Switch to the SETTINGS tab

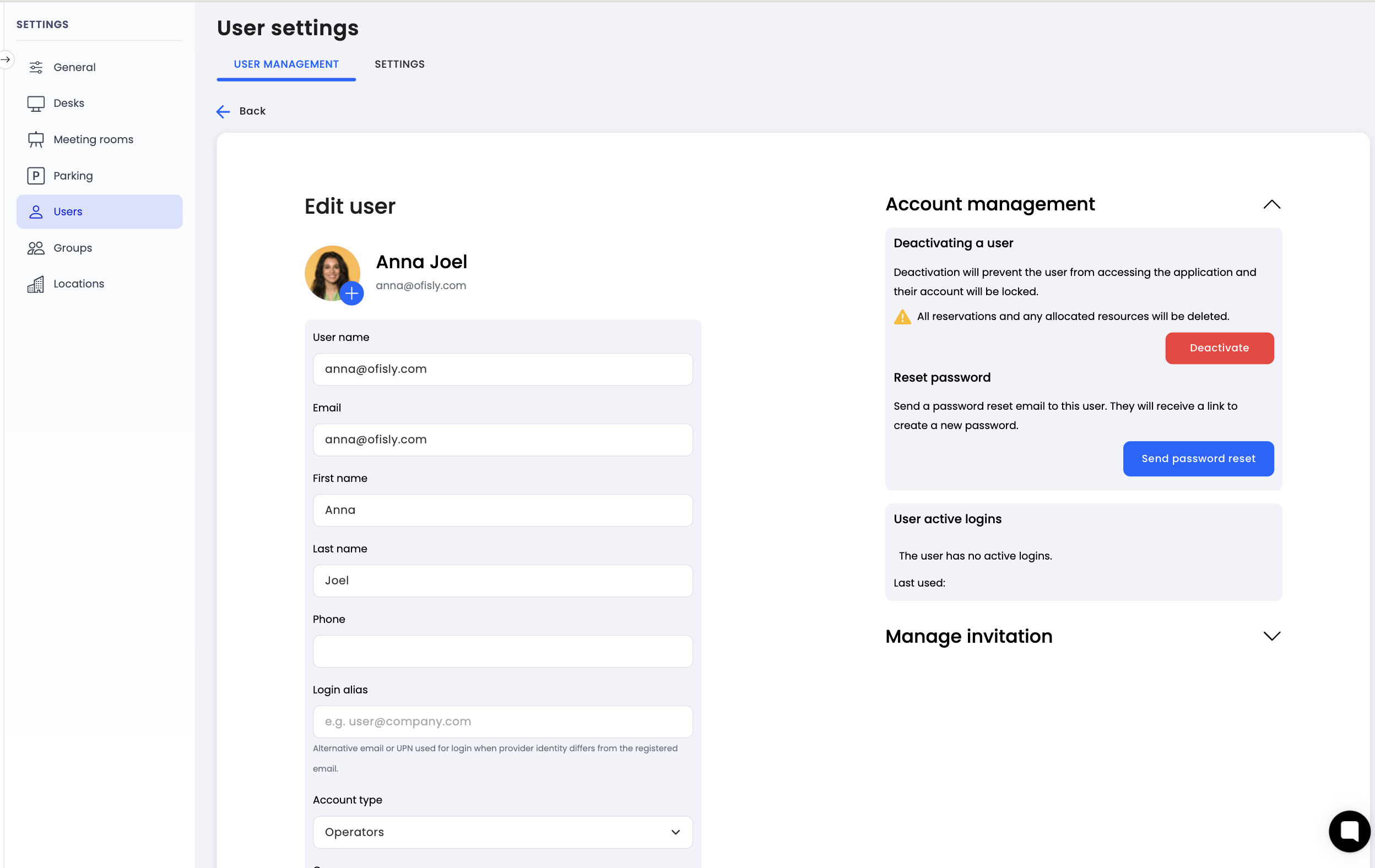tap(399, 64)
